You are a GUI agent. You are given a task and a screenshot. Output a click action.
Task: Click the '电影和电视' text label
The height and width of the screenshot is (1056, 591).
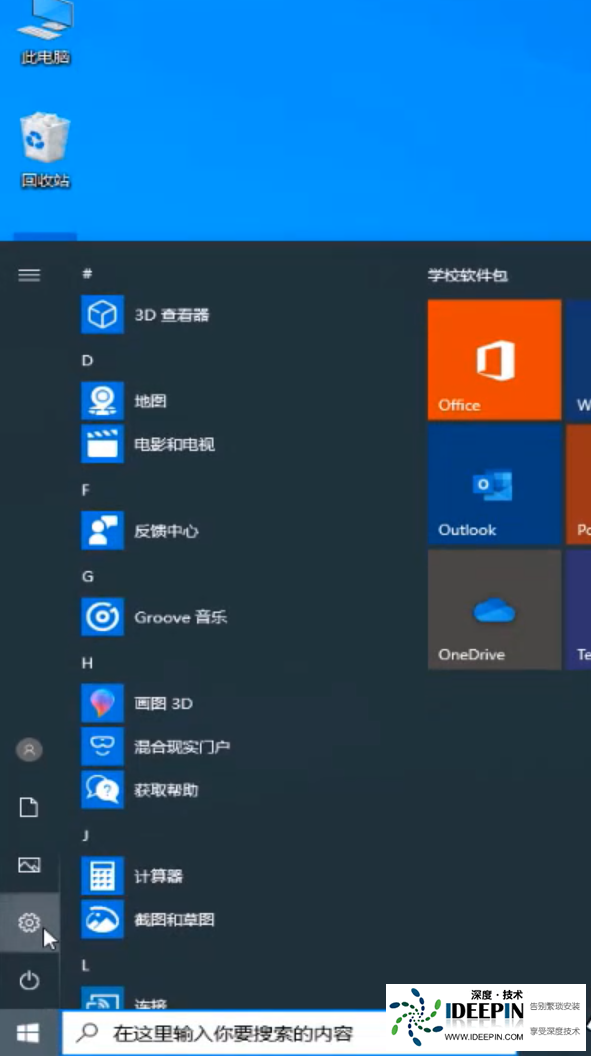[x=174, y=444]
